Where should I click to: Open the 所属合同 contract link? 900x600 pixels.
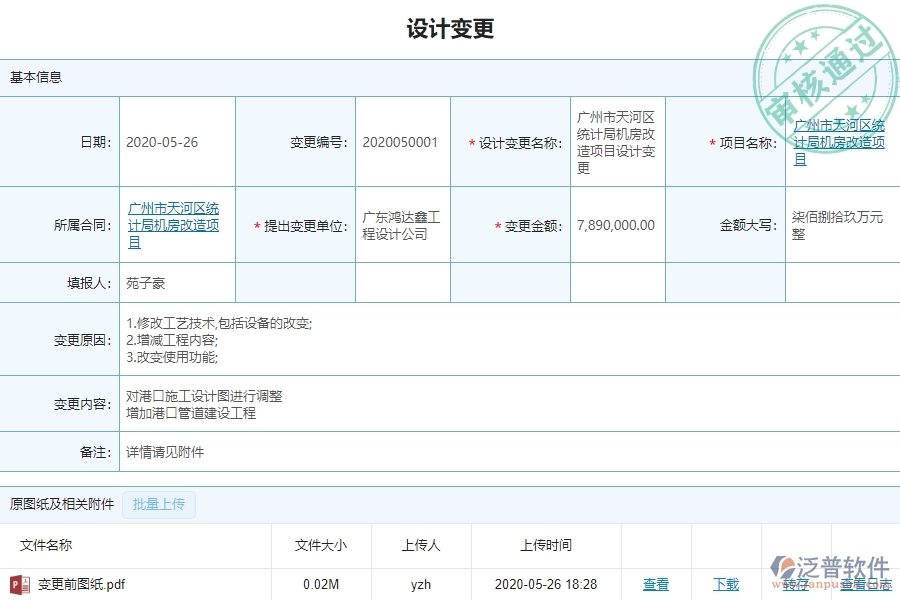pyautogui.click(x=174, y=224)
